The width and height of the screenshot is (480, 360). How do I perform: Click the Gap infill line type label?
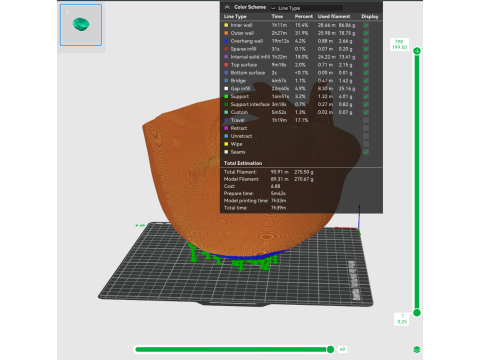tap(240, 89)
